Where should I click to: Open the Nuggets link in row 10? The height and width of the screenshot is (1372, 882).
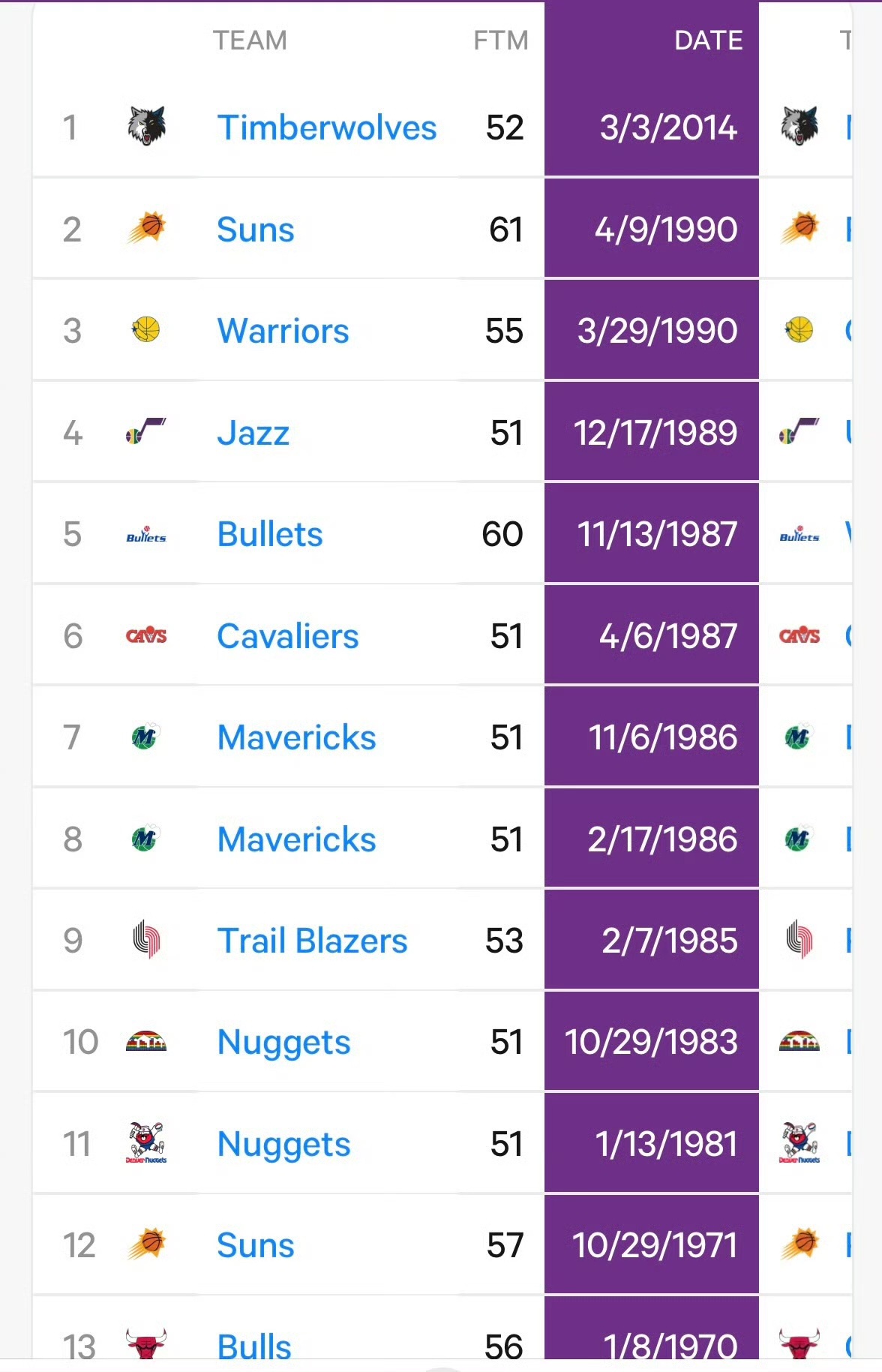[283, 1043]
